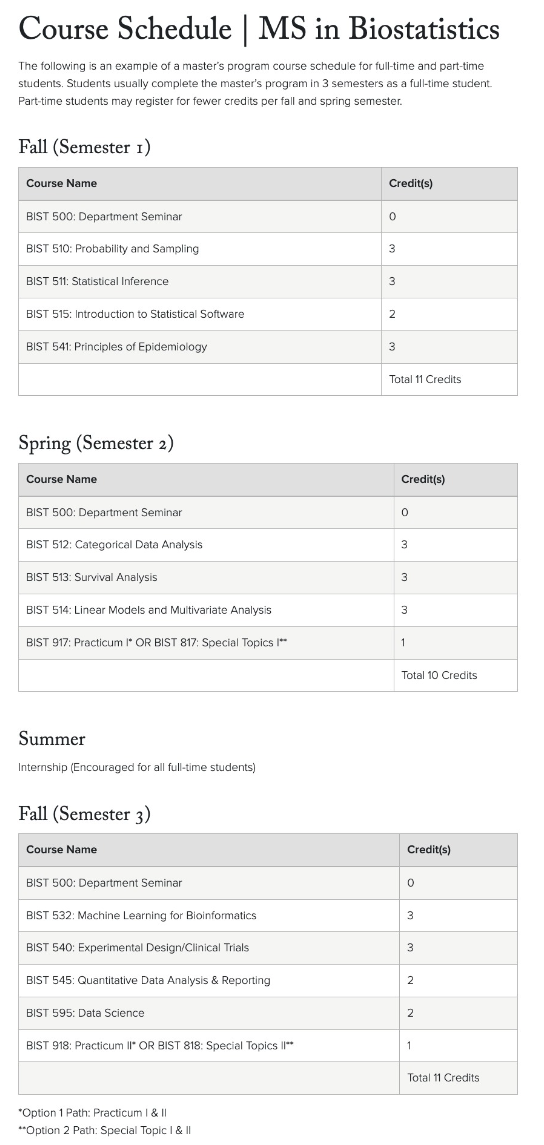Click BIST 511: Statistical Inference course
This screenshot has height=1145, width=544.
coord(97,281)
